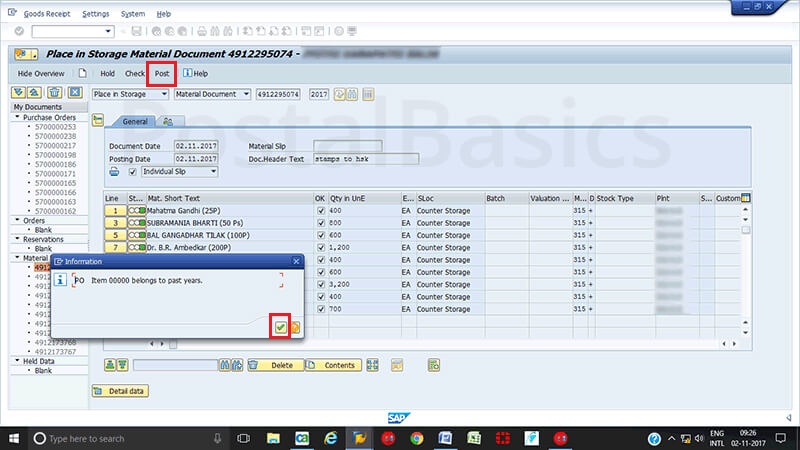Toggle the checkbox beside Individual Slip
This screenshot has height=450, width=800.
pos(132,172)
